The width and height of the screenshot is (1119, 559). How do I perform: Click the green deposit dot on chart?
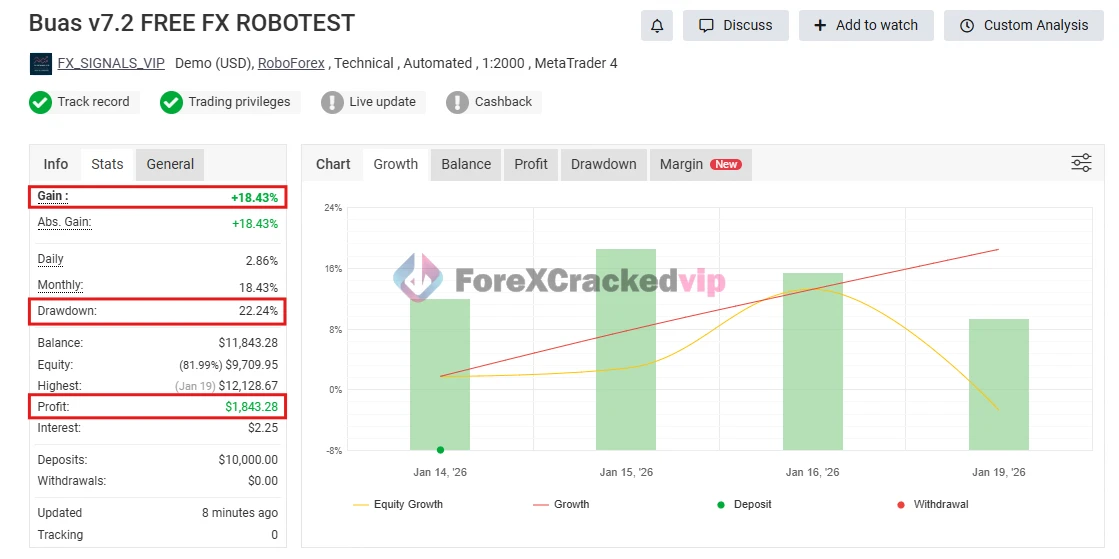coord(440,450)
